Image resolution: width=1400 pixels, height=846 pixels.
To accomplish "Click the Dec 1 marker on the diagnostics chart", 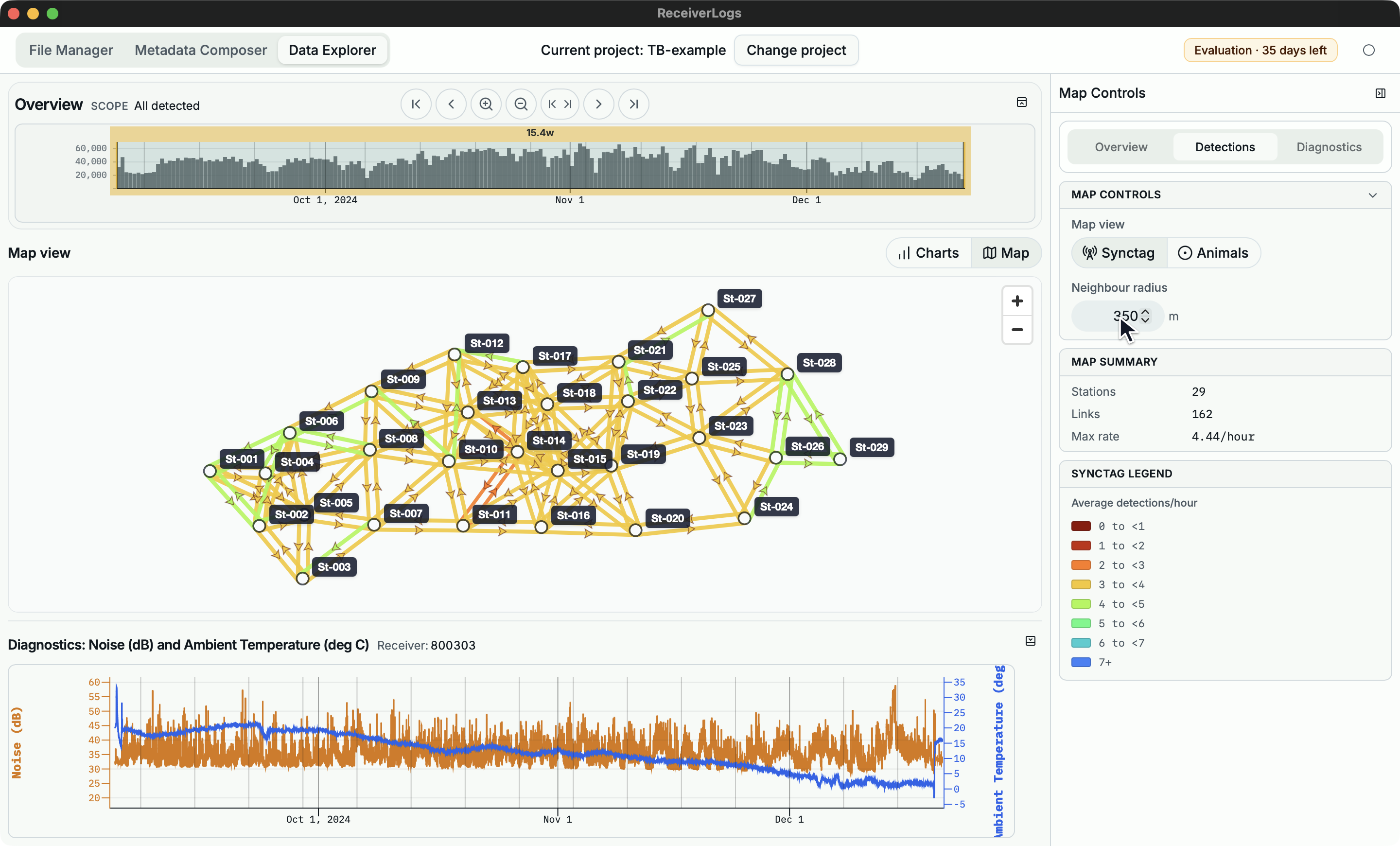I will (788, 819).
